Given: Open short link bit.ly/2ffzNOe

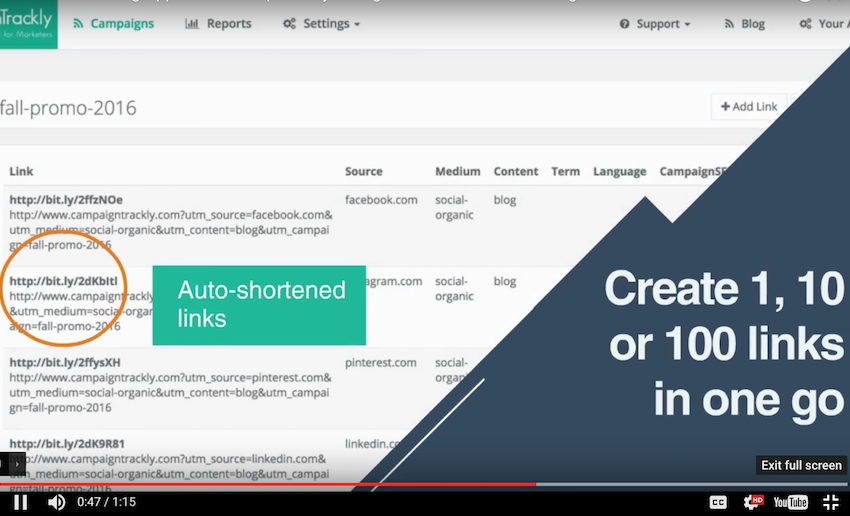Looking at the screenshot, I should (66, 200).
